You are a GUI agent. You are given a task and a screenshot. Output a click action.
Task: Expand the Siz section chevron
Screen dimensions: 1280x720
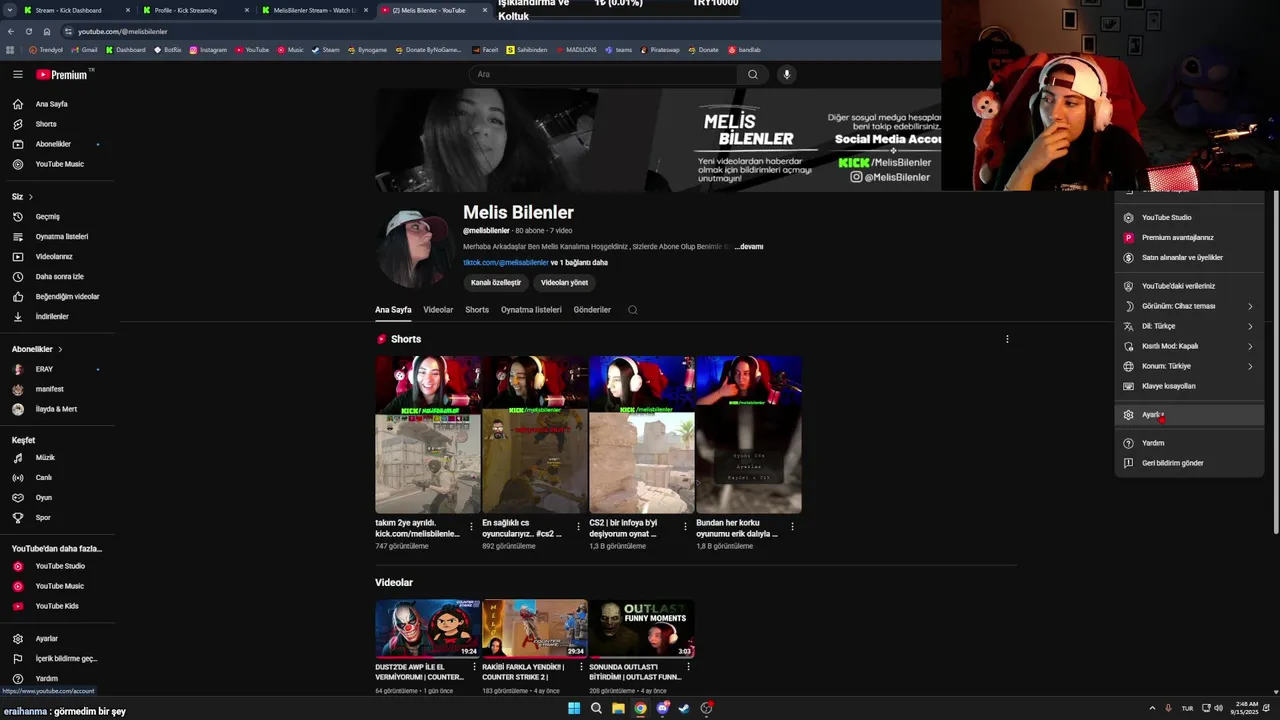[x=30, y=197]
